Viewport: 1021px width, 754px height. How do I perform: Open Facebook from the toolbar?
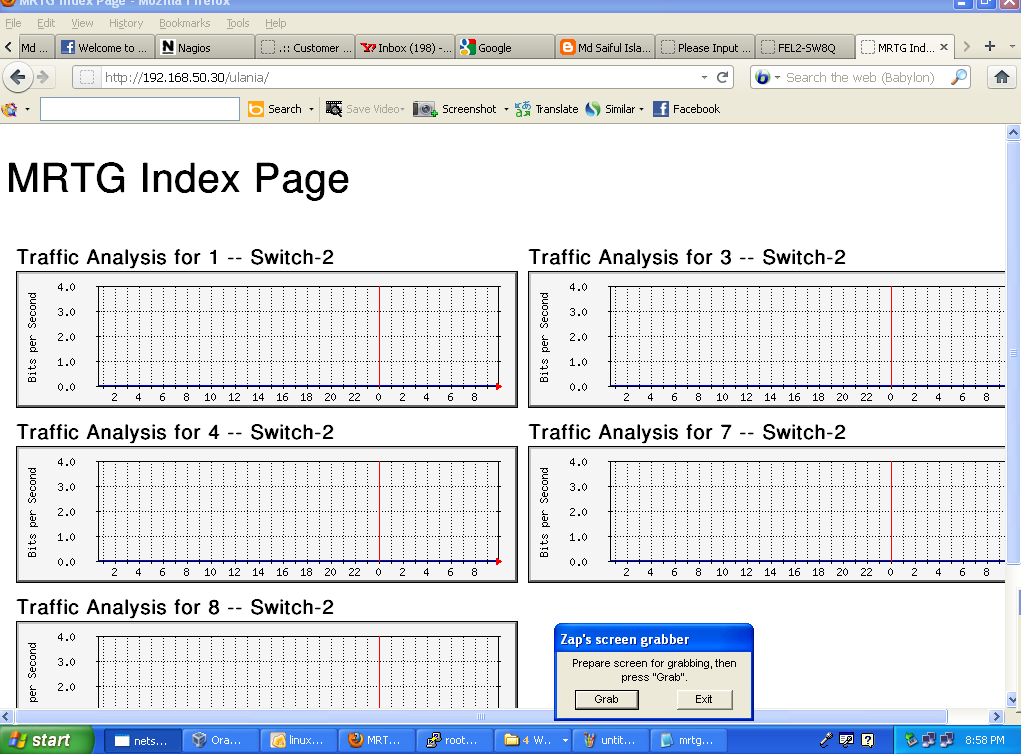pos(686,109)
